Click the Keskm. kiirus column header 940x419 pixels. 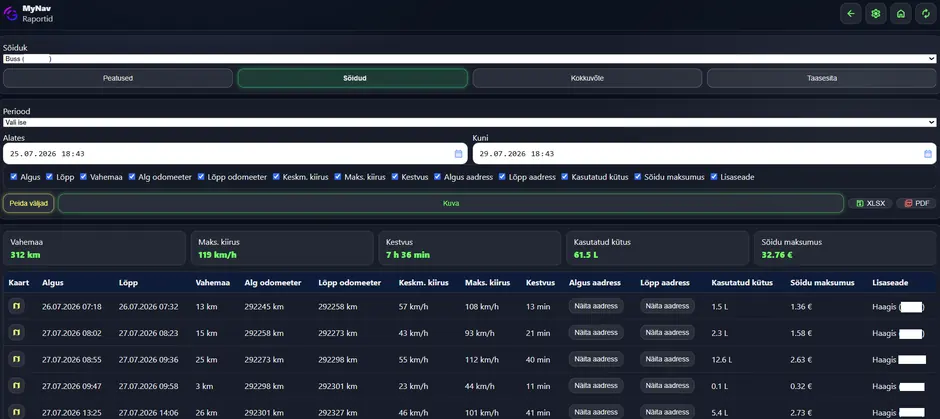click(x=423, y=282)
